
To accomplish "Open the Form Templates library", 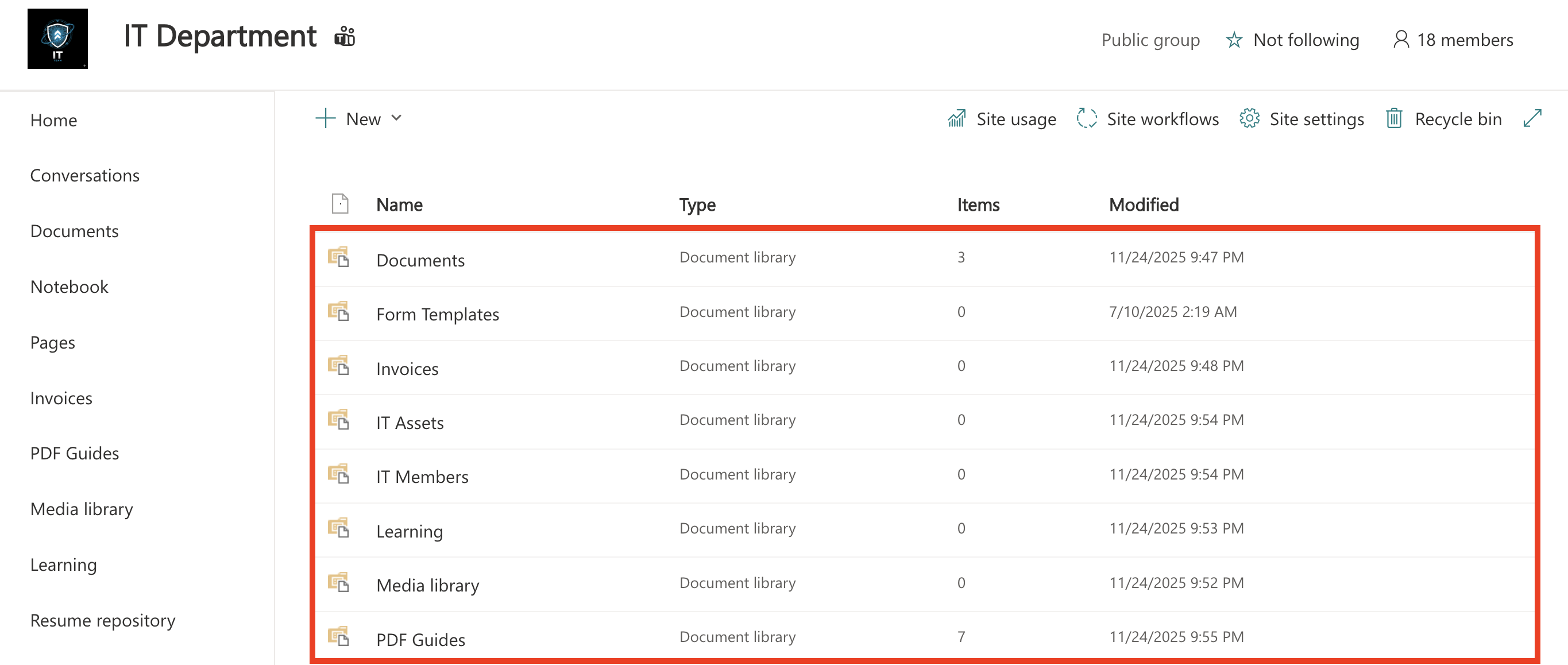I will (437, 315).
